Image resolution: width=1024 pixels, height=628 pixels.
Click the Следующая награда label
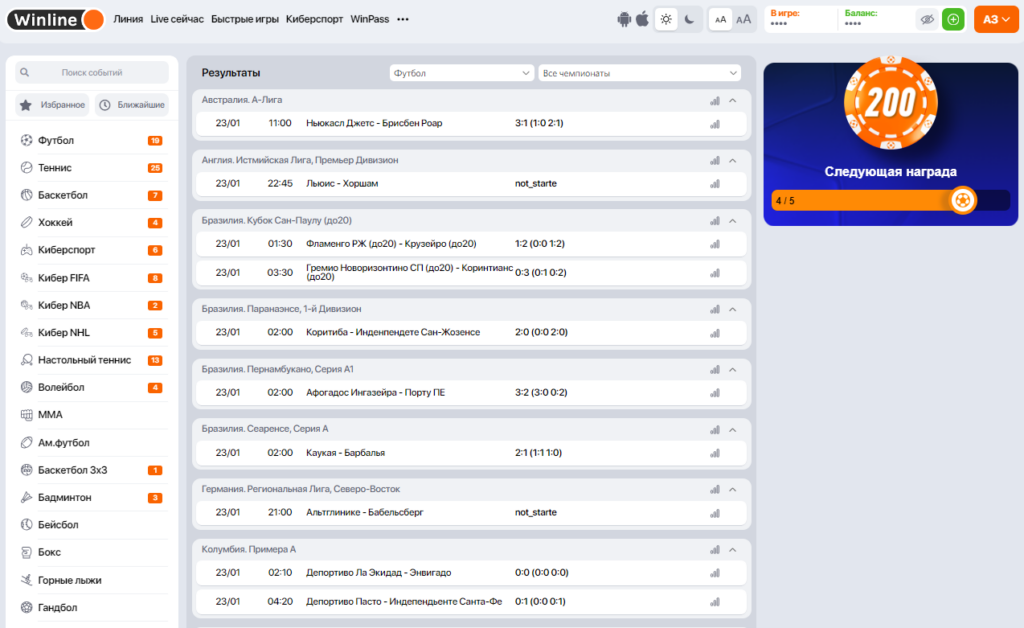click(890, 171)
